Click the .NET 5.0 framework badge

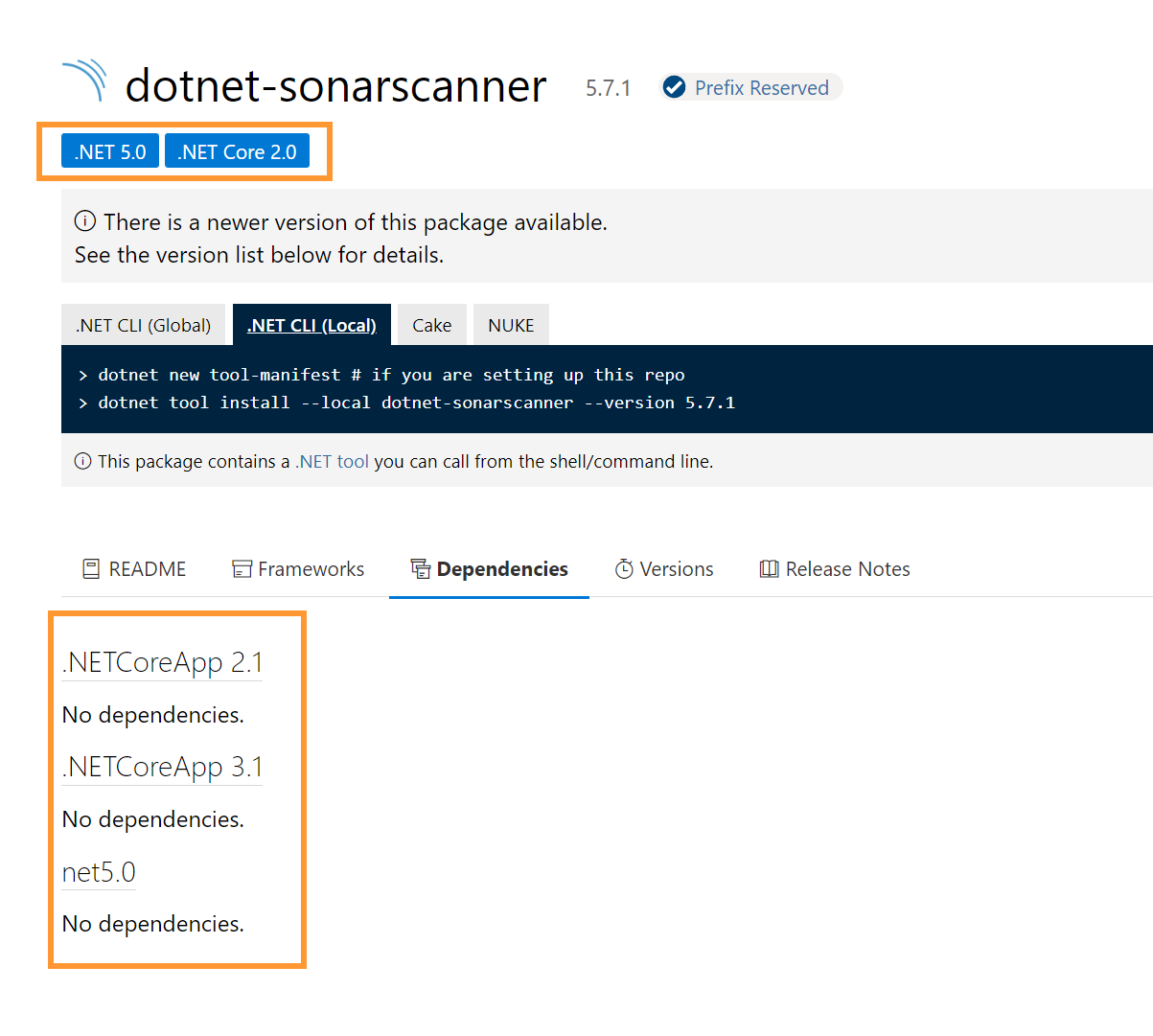pos(110,151)
